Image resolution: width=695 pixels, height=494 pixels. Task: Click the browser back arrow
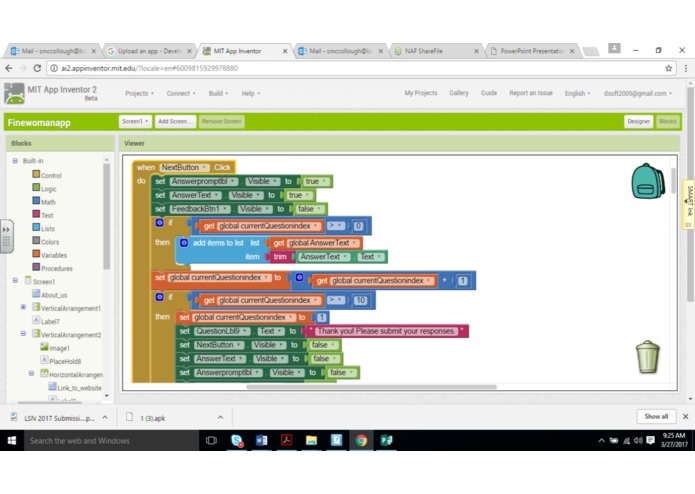(9, 68)
